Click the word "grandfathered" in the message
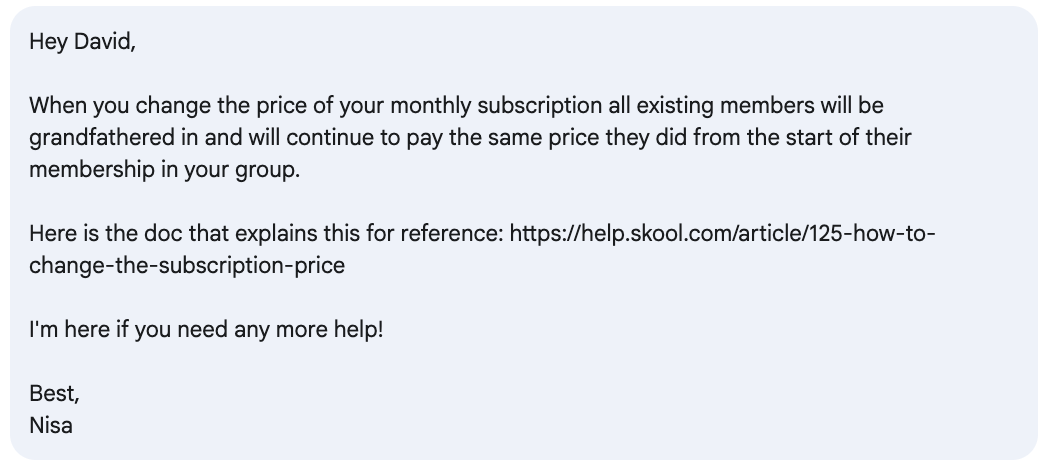The height and width of the screenshot is (470, 1048). (102, 137)
